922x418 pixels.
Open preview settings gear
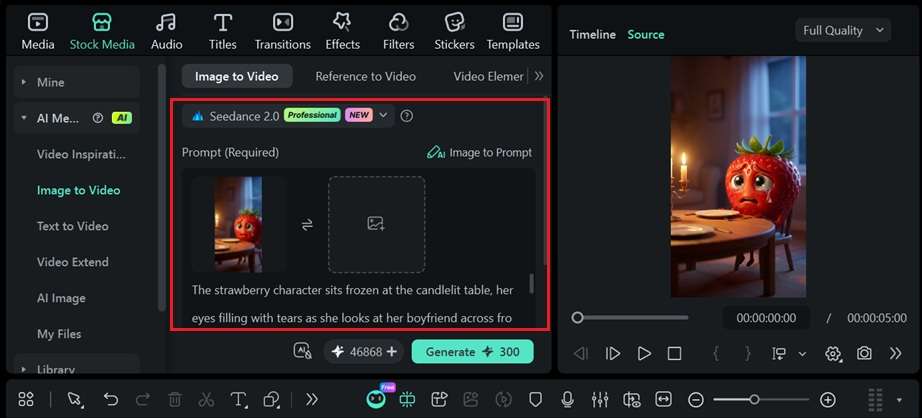(833, 353)
